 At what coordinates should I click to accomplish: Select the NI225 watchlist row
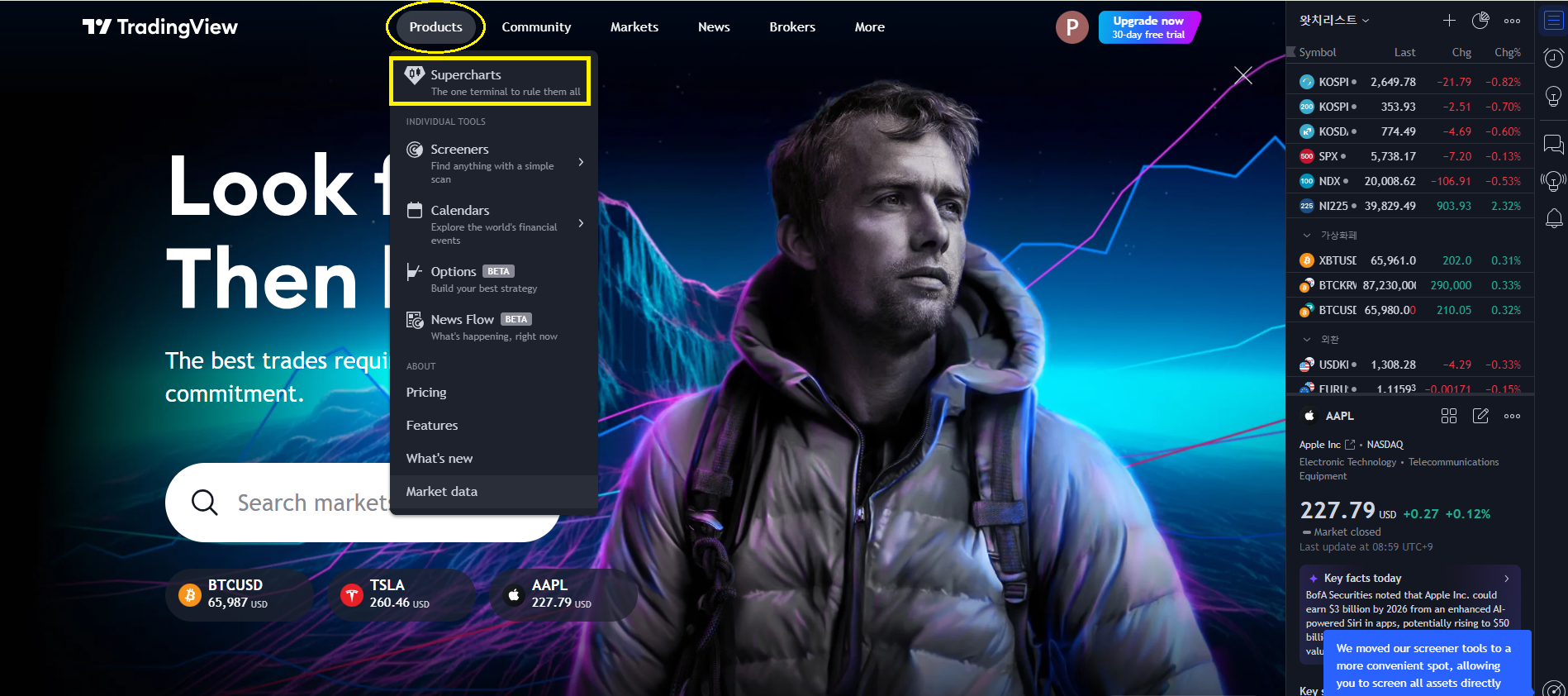1410,206
